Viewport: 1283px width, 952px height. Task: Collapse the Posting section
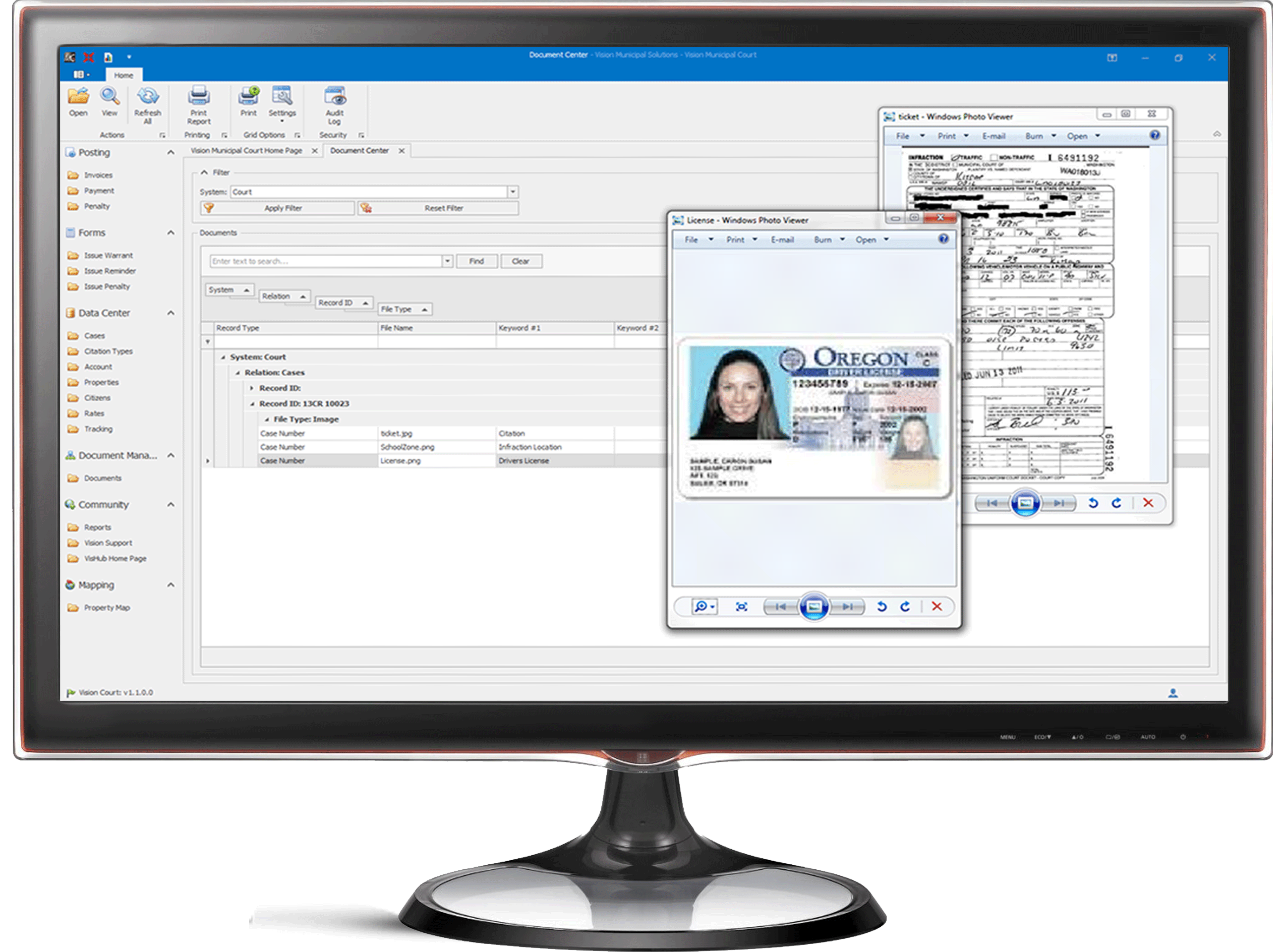tap(170, 152)
